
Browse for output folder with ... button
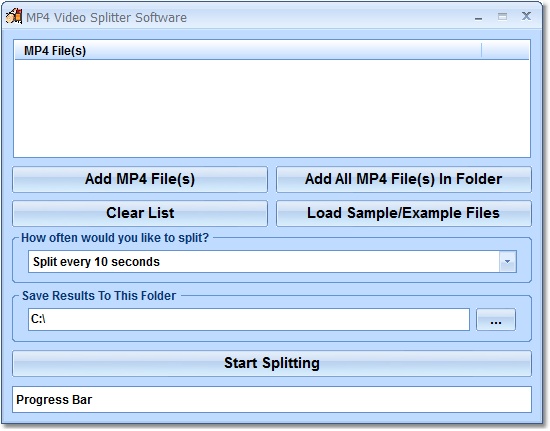pyautogui.click(x=496, y=319)
